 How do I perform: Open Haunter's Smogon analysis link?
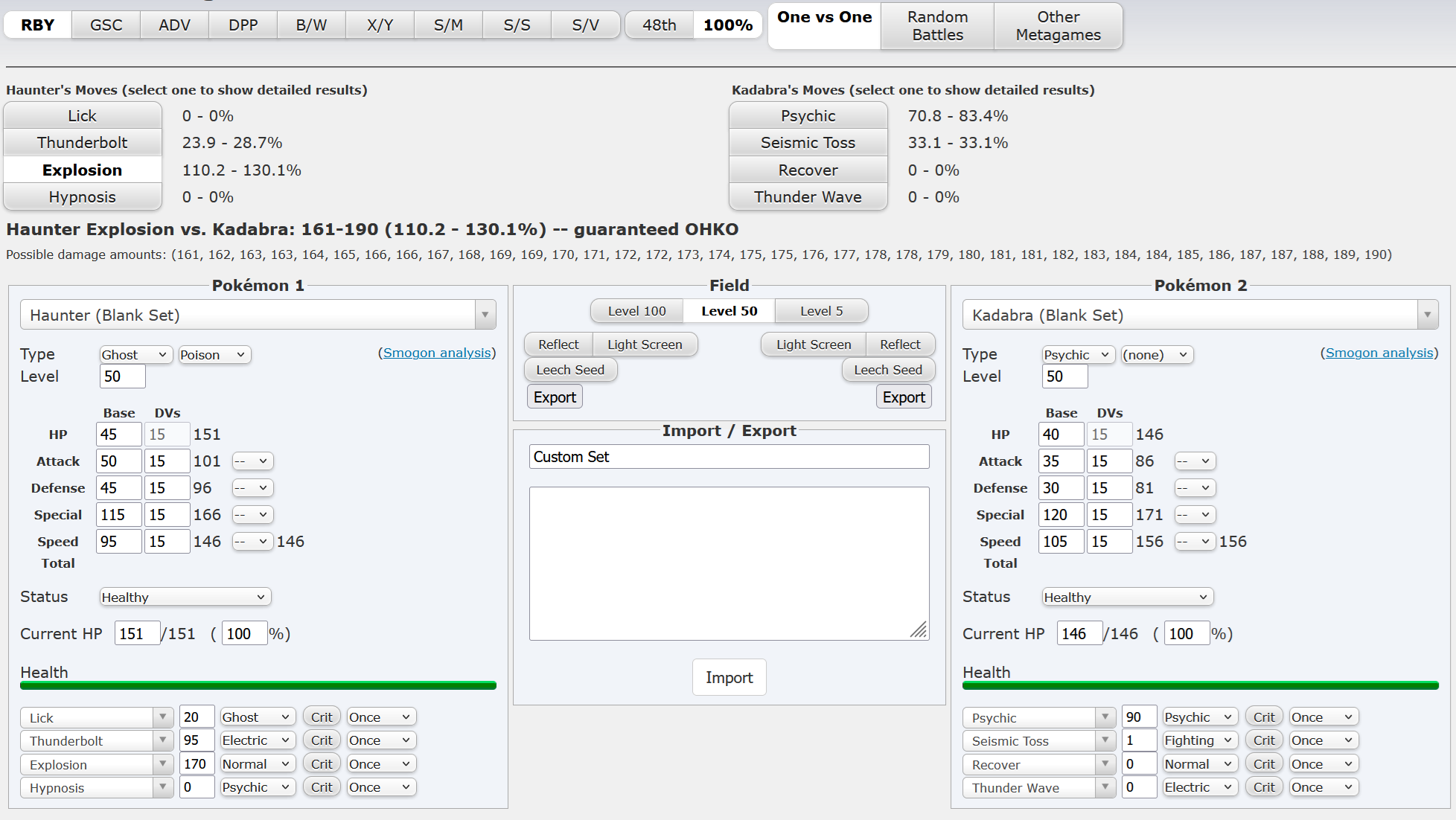pyautogui.click(x=437, y=353)
